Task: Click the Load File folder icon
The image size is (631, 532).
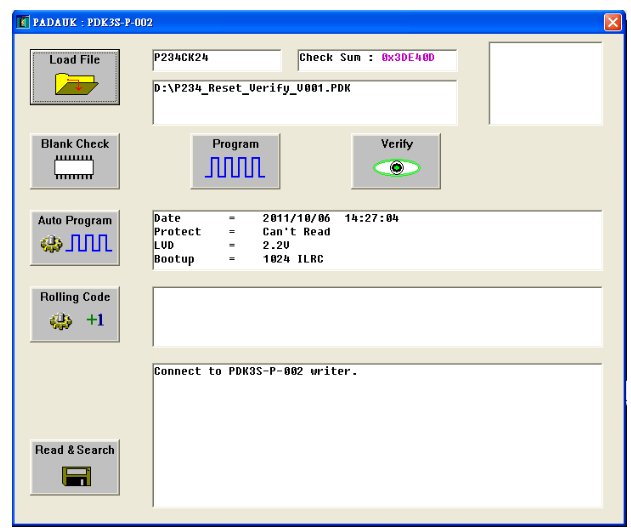Action: tap(75, 83)
